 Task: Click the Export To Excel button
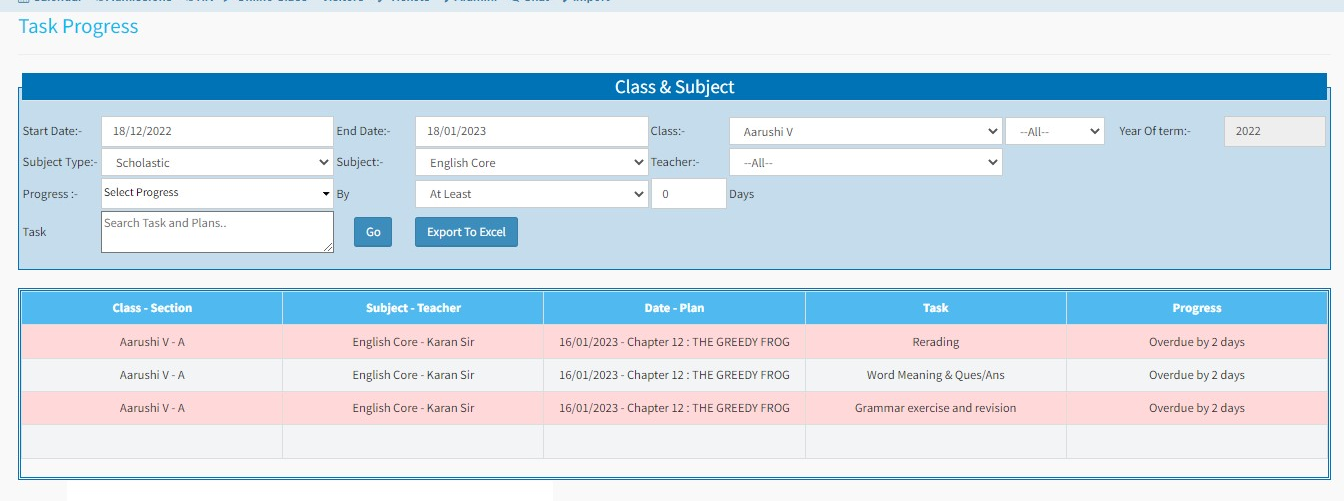coord(466,232)
